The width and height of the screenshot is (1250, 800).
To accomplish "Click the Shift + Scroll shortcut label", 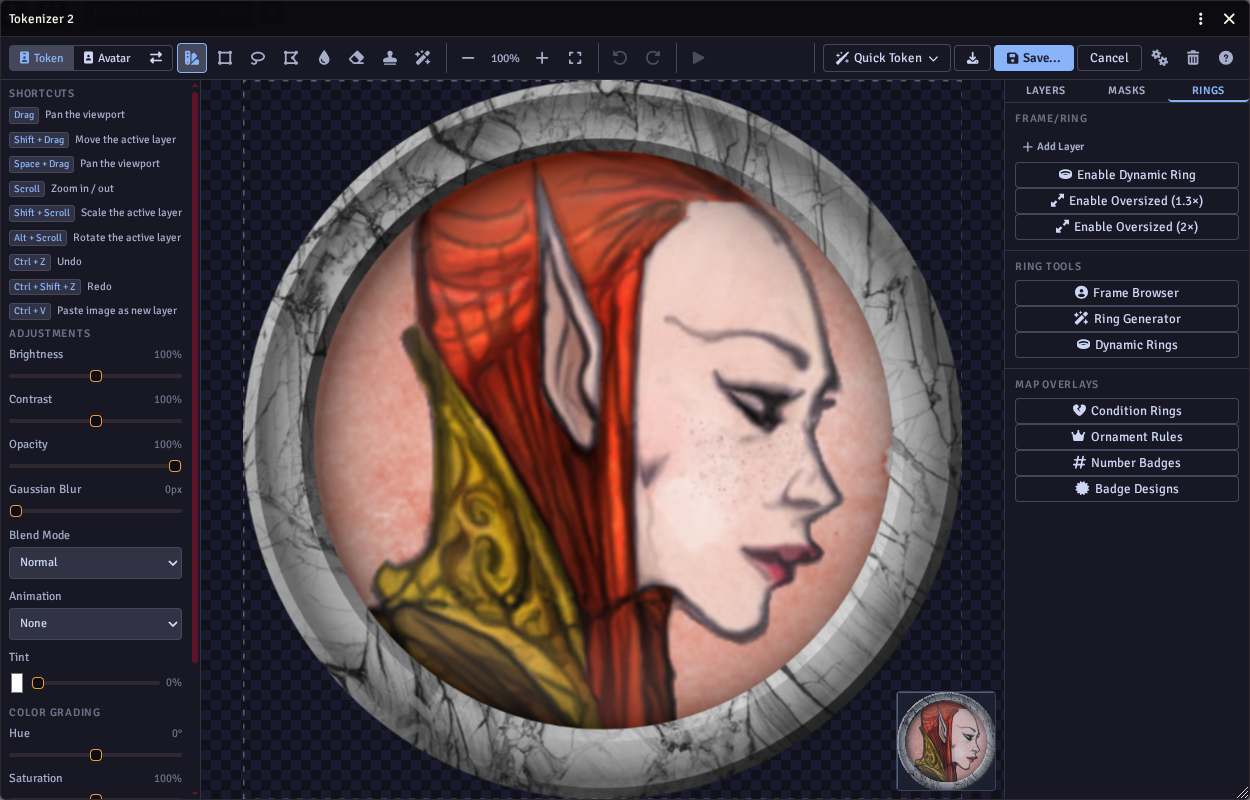I will [42, 213].
